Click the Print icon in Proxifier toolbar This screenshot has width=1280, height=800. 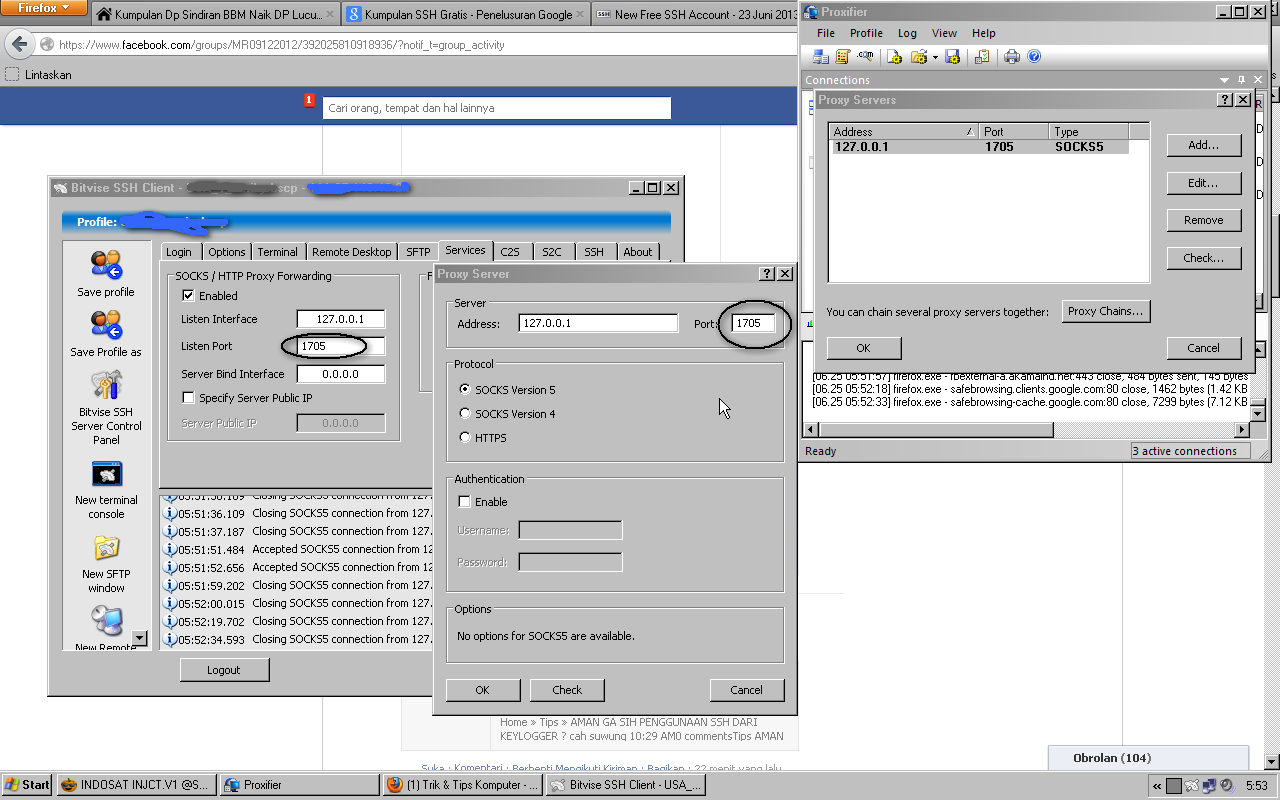tap(1012, 57)
